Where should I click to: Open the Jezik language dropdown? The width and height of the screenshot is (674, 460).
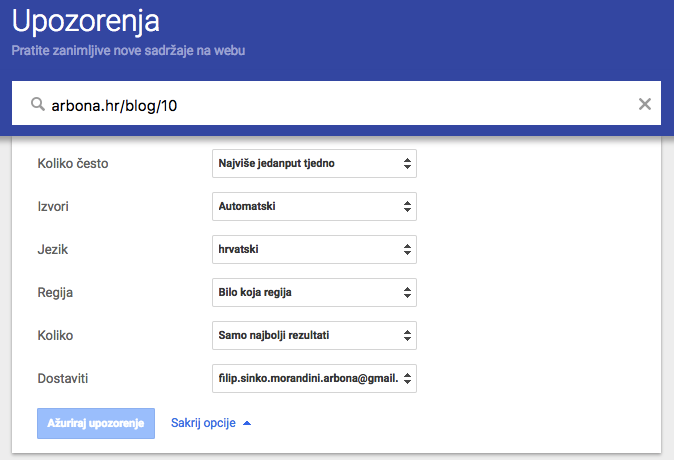tap(314, 249)
